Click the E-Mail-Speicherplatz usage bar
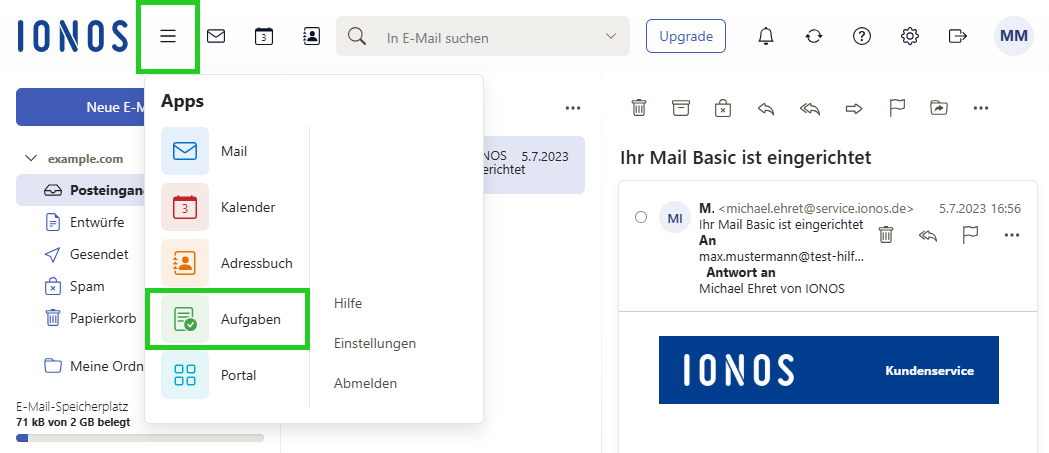Image resolution: width=1049 pixels, height=453 pixels. point(140,438)
